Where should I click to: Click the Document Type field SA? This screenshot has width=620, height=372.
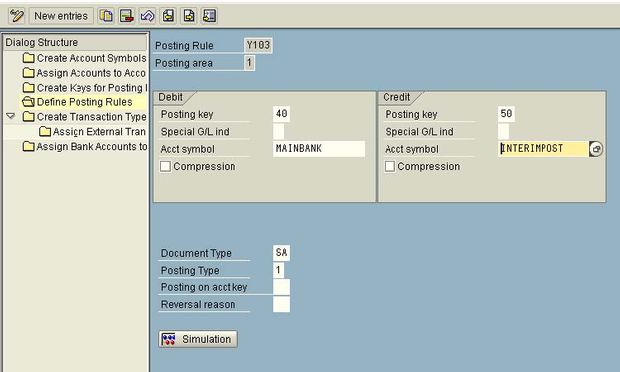281,253
